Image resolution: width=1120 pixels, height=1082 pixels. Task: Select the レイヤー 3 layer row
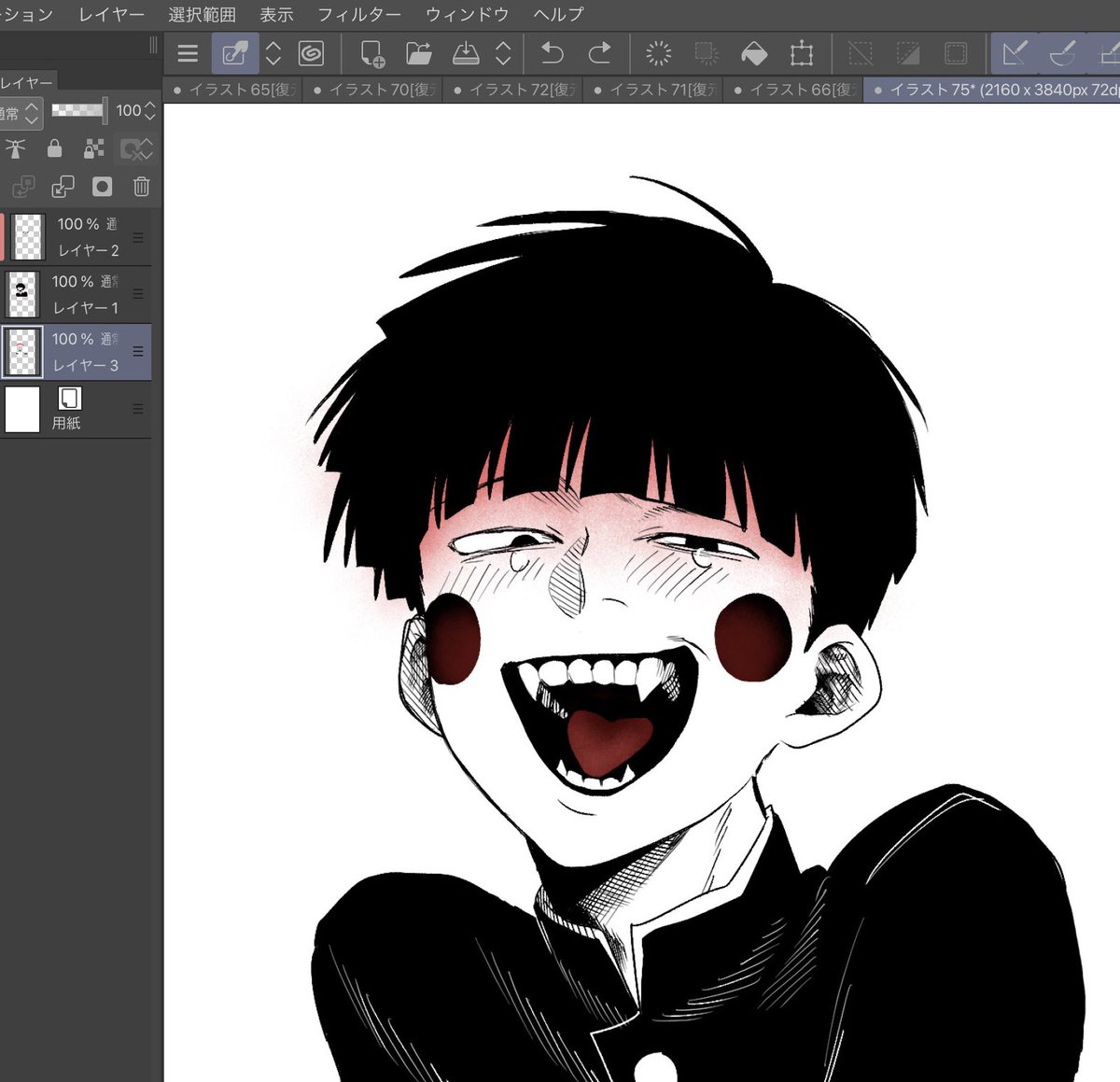(76, 352)
